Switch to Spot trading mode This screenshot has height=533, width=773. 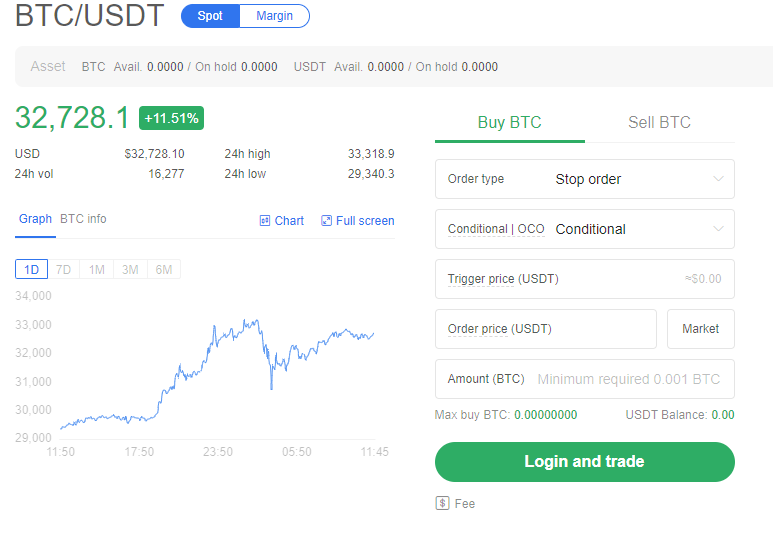210,16
